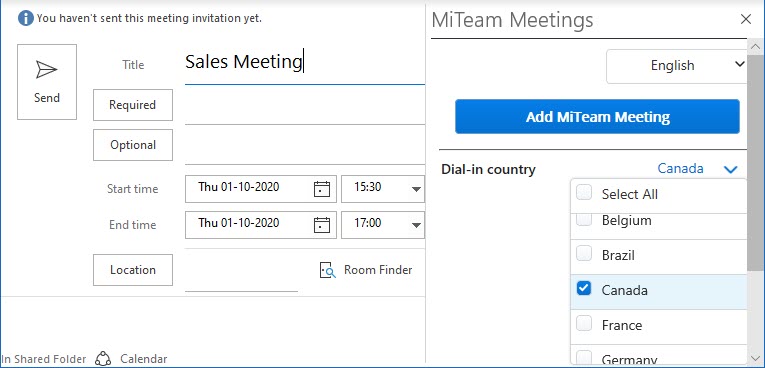Click the Send paper-plane icon

tap(47, 70)
